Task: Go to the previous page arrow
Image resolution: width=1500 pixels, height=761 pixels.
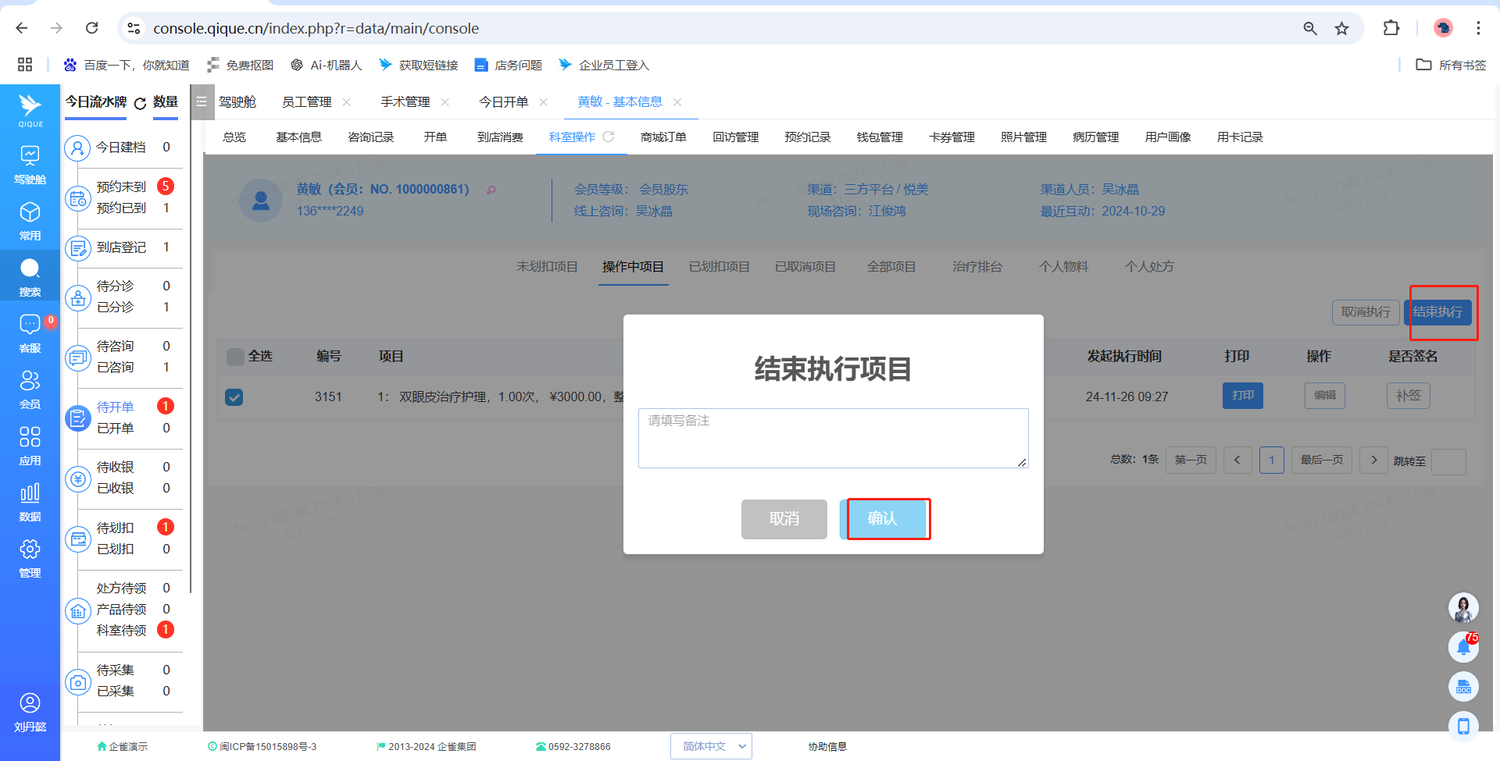Action: 1238,460
